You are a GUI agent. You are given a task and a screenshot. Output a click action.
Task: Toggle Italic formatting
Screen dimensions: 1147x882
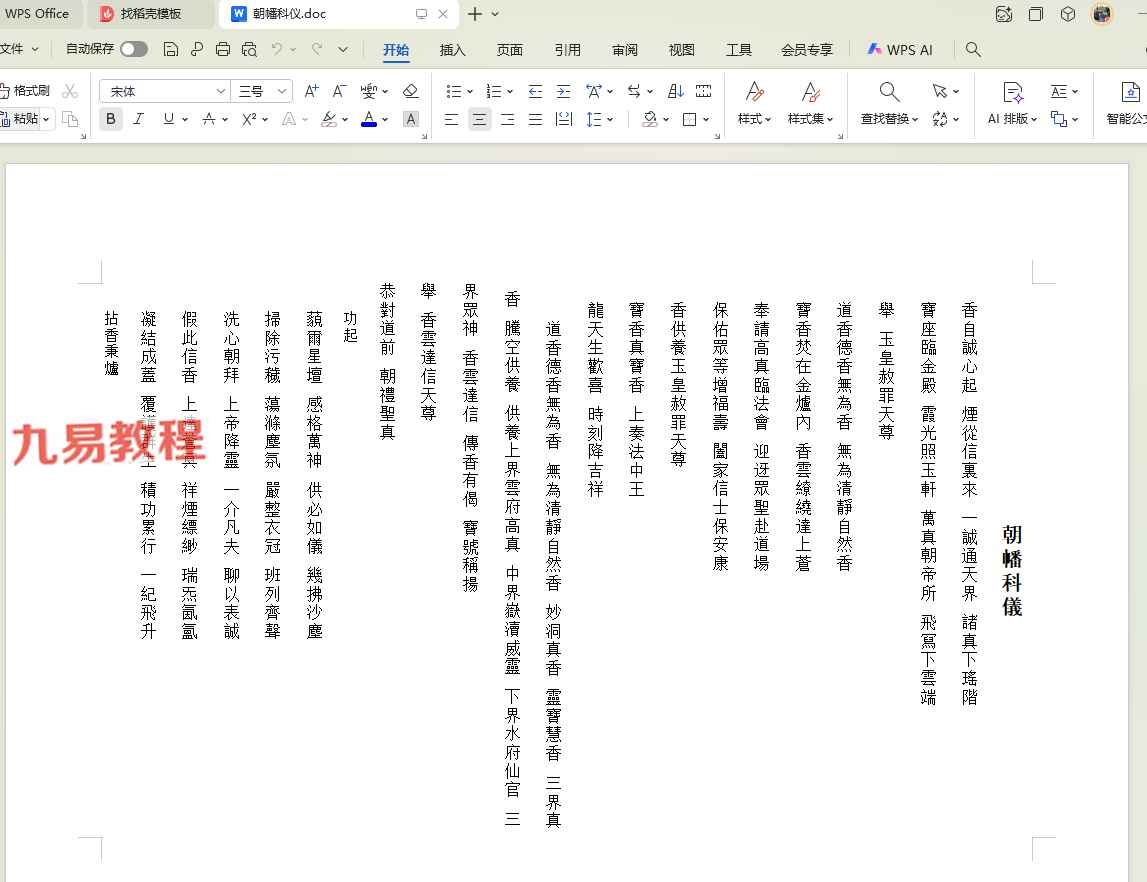pos(138,118)
